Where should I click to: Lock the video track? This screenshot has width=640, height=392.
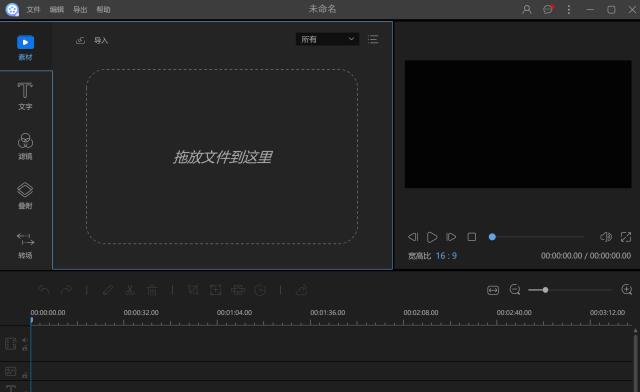coord(25,348)
